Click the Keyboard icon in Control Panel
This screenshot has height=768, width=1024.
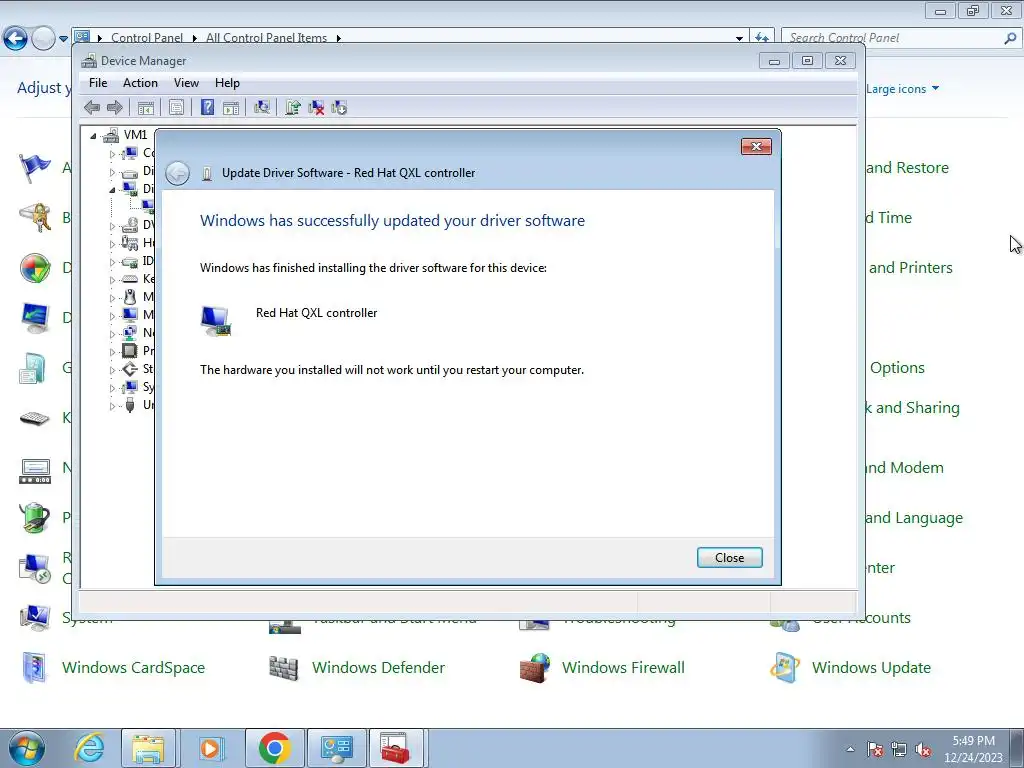[x=35, y=418]
